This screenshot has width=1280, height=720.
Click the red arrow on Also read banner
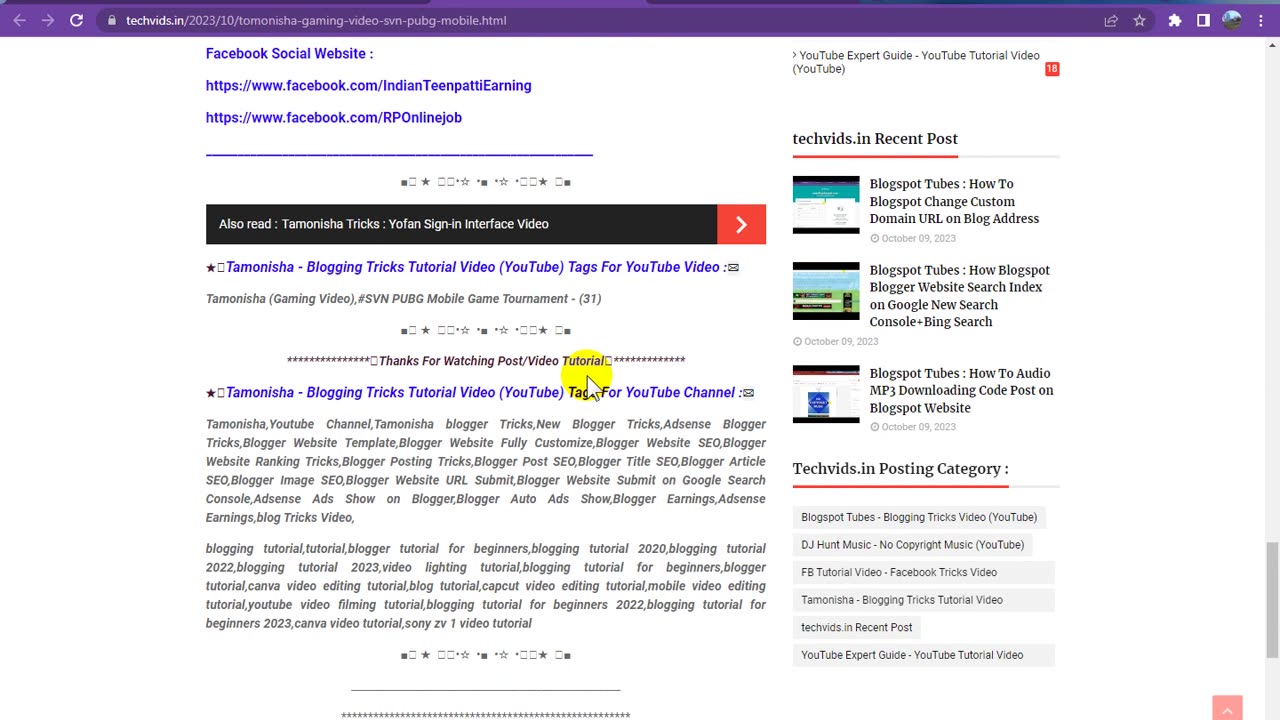pyautogui.click(x=741, y=224)
